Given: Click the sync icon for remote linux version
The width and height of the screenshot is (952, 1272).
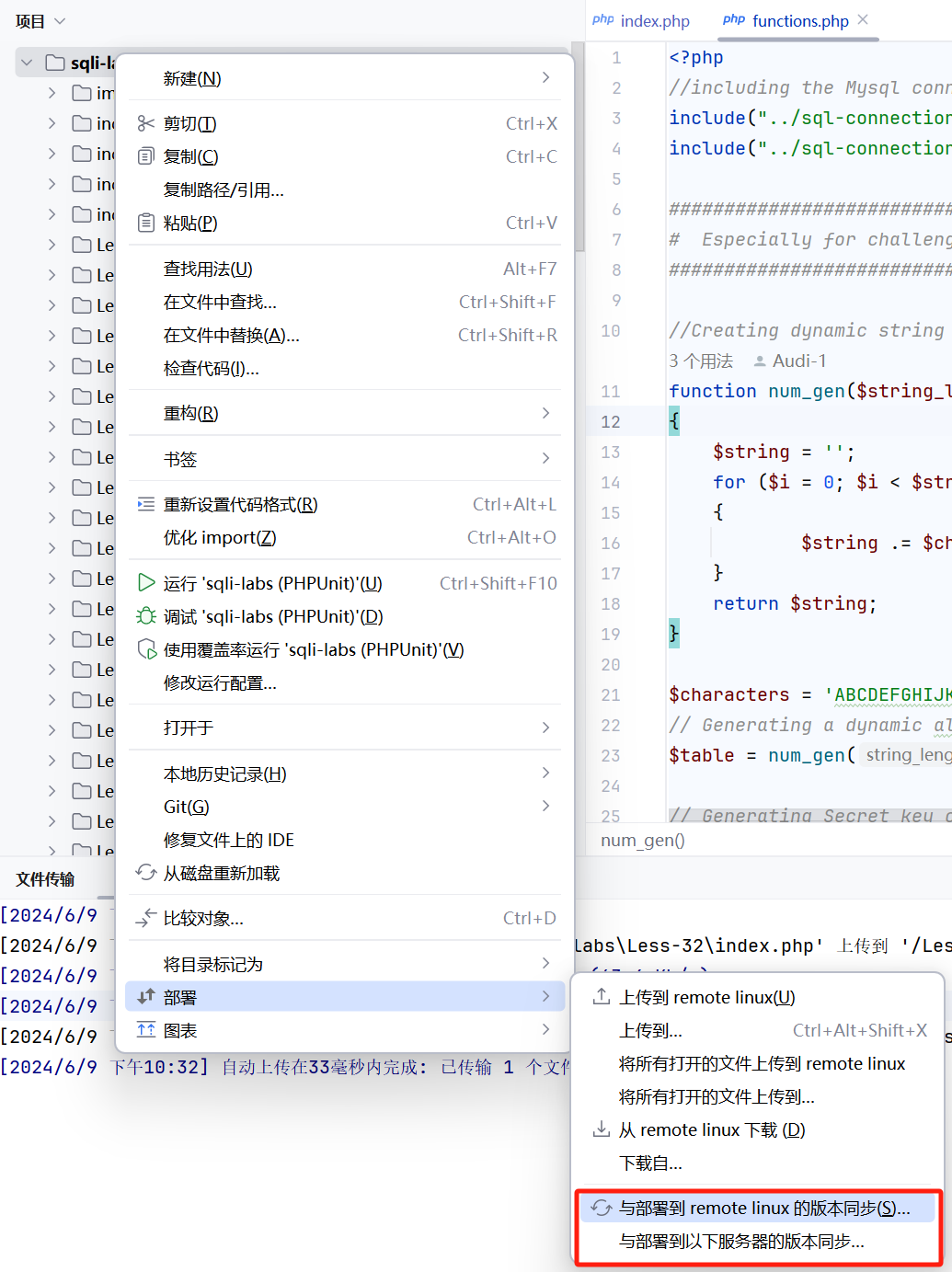Looking at the screenshot, I should (602, 1209).
